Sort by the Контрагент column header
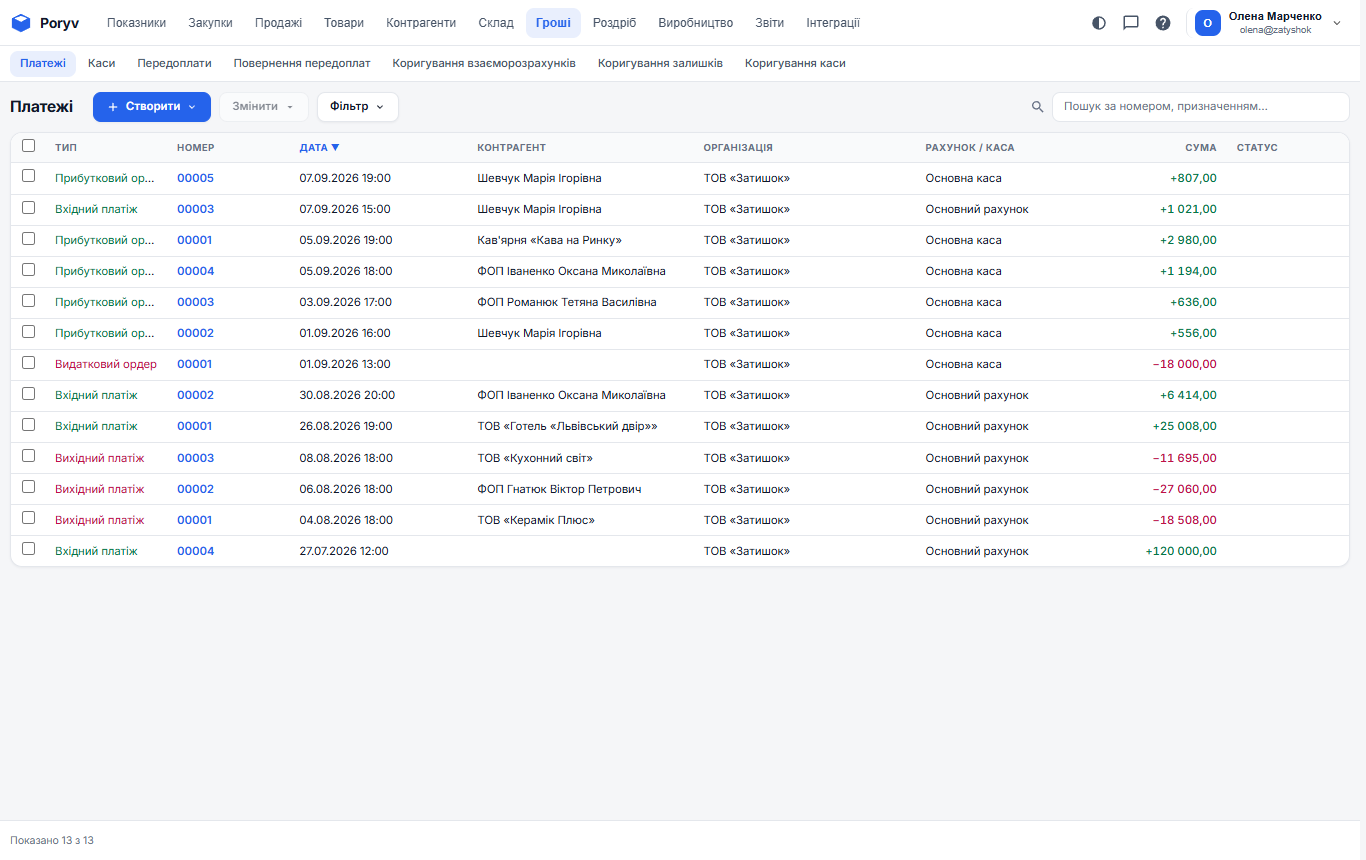Screen dimensions: 1366x860 [511, 148]
